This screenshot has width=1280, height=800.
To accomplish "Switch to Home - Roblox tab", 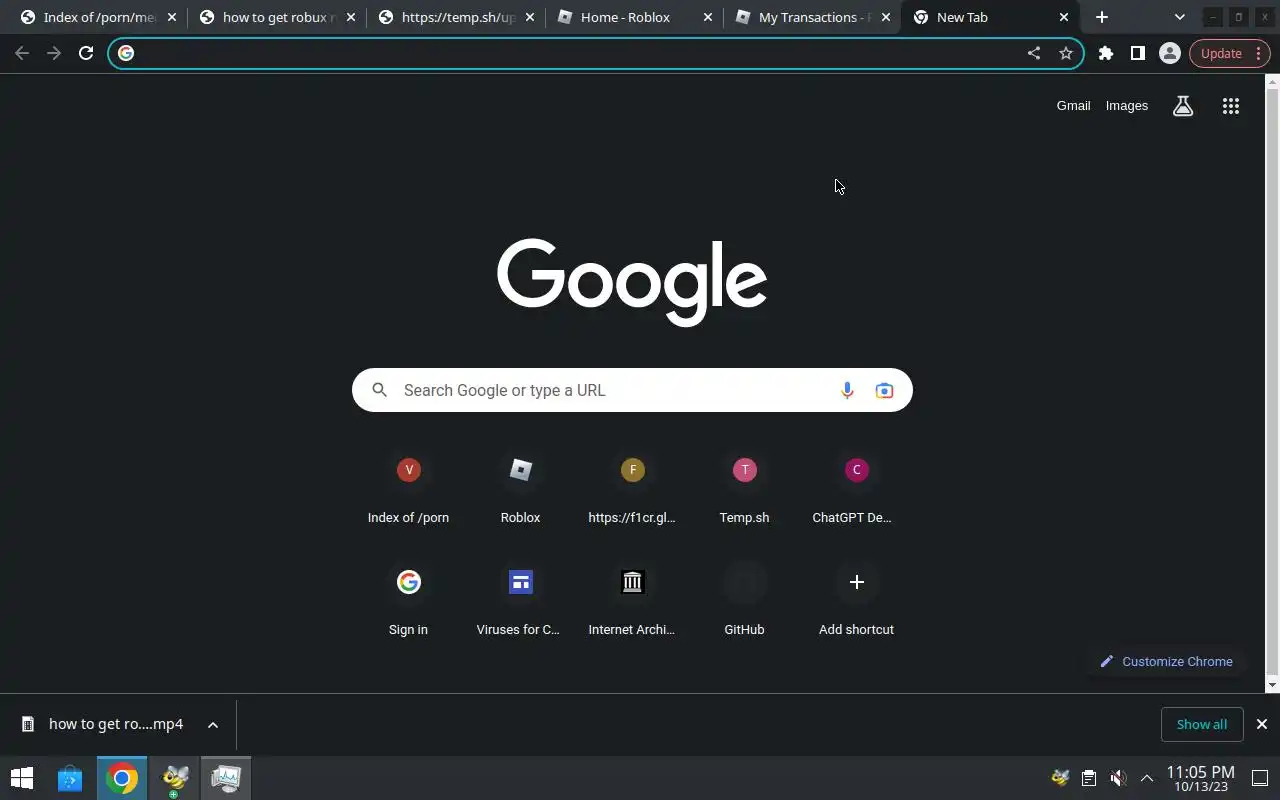I will point(634,17).
